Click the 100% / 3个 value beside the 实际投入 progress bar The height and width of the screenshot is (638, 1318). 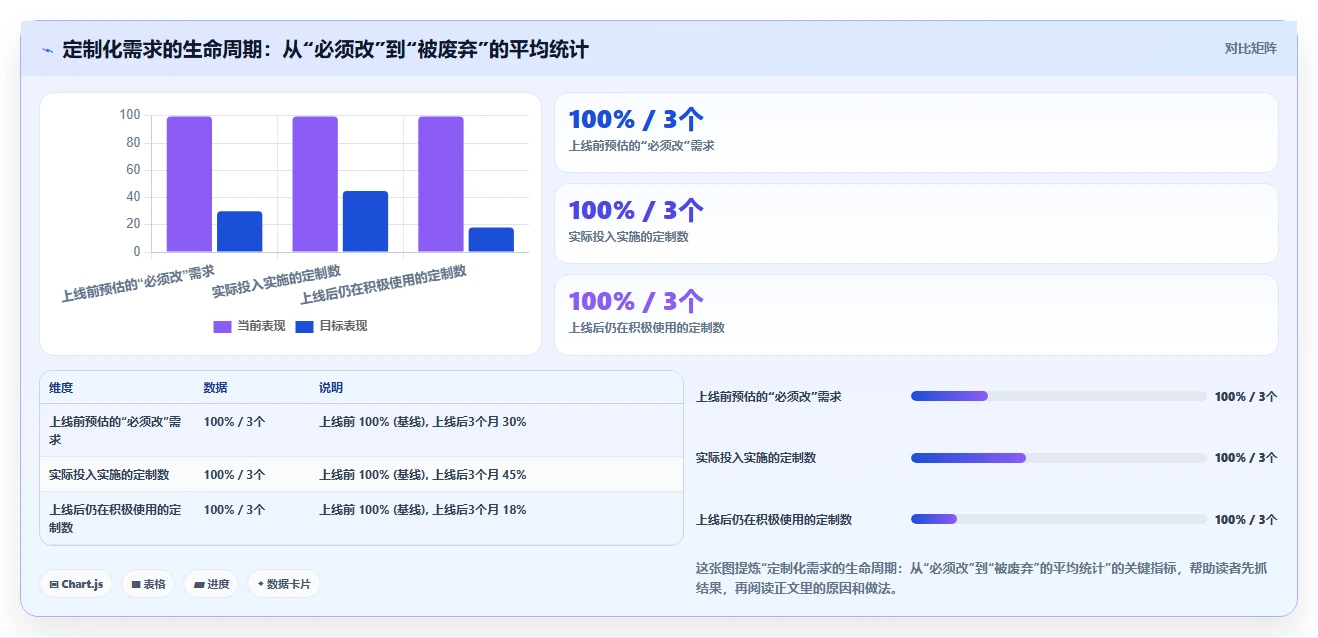(x=1246, y=458)
